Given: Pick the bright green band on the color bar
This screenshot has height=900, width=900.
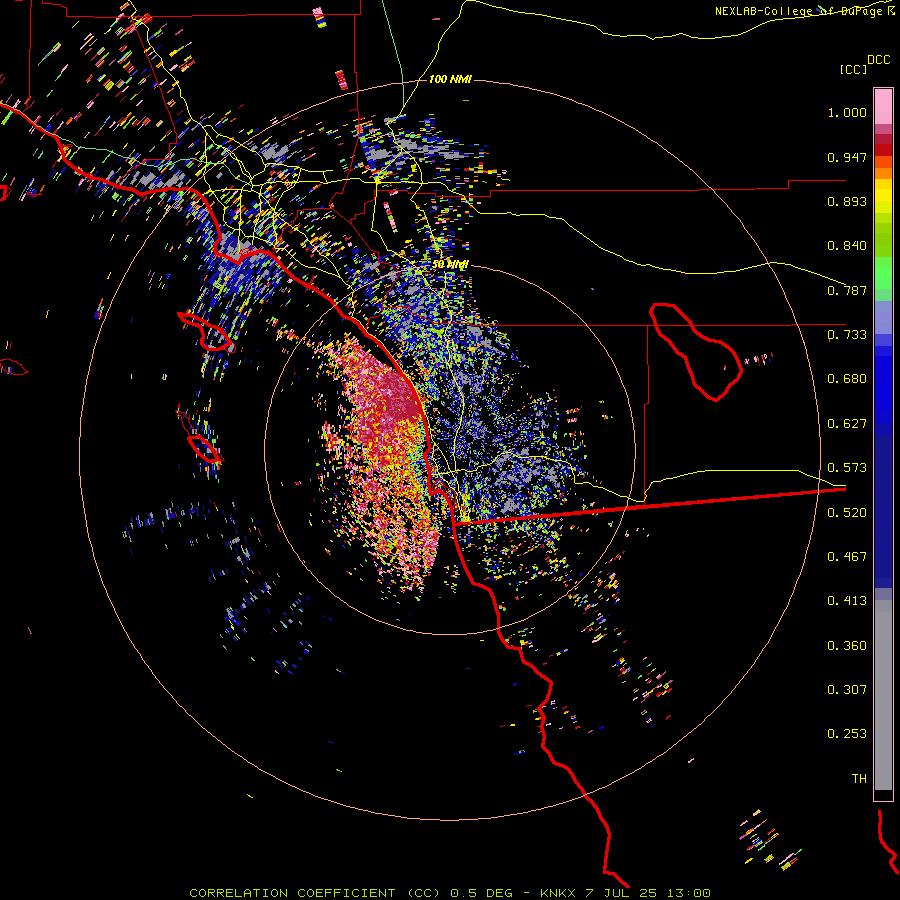Looking at the screenshot, I should click(x=883, y=273).
